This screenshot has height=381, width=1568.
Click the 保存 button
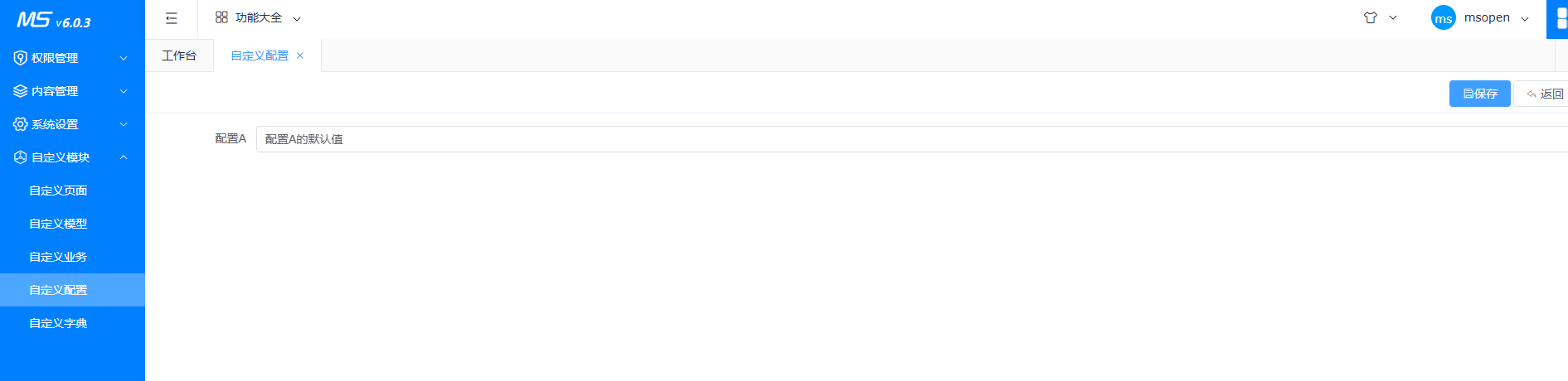click(x=1479, y=94)
